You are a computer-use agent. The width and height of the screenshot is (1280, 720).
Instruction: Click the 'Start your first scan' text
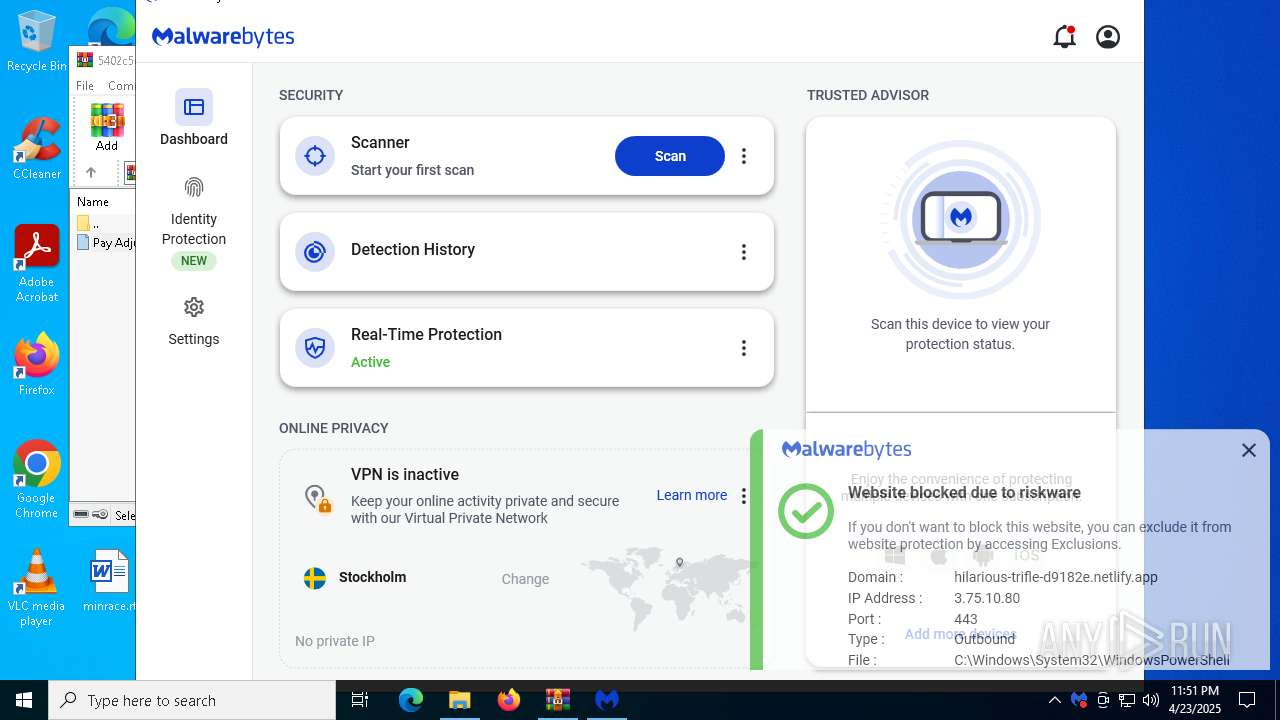(412, 170)
